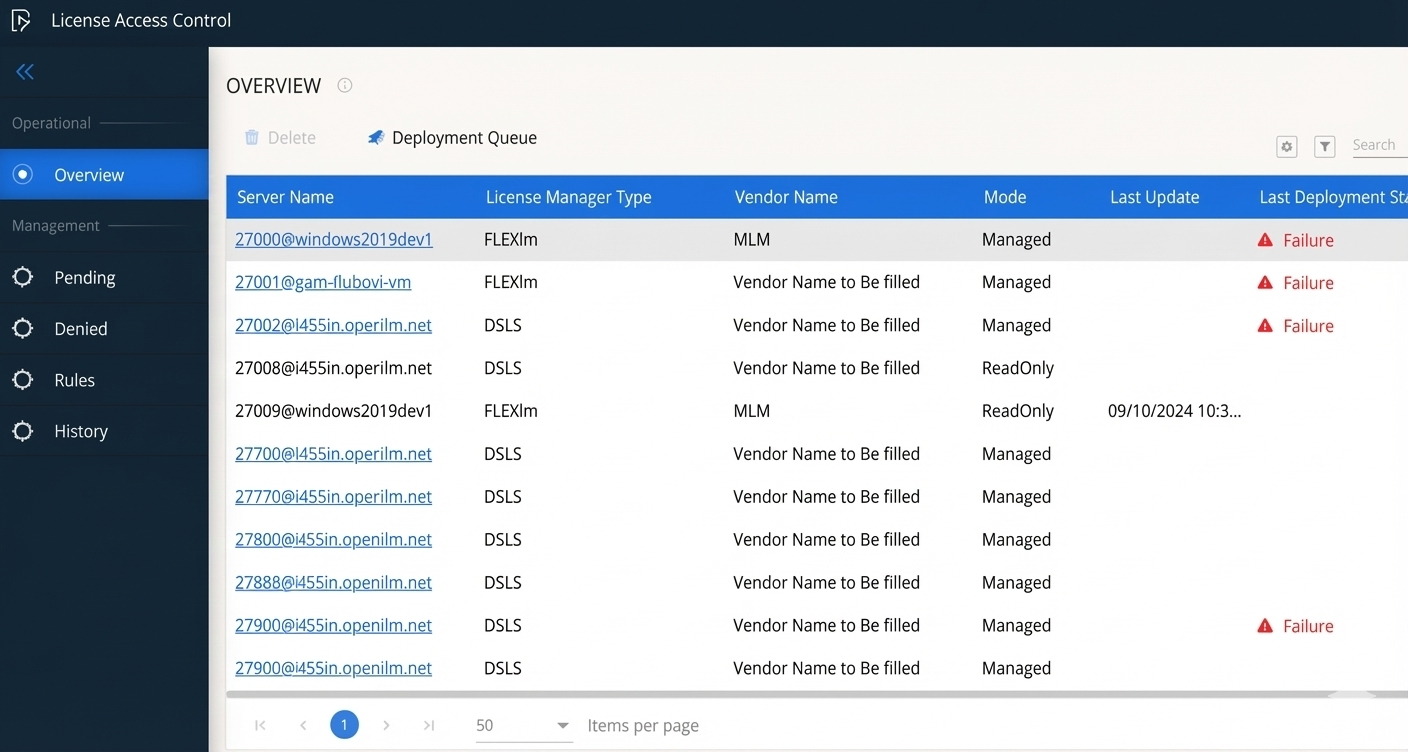This screenshot has height=752, width=1408.
Task: Click FLEXlm in the 27001@gam-flubovi-vm row
Action: click(511, 283)
